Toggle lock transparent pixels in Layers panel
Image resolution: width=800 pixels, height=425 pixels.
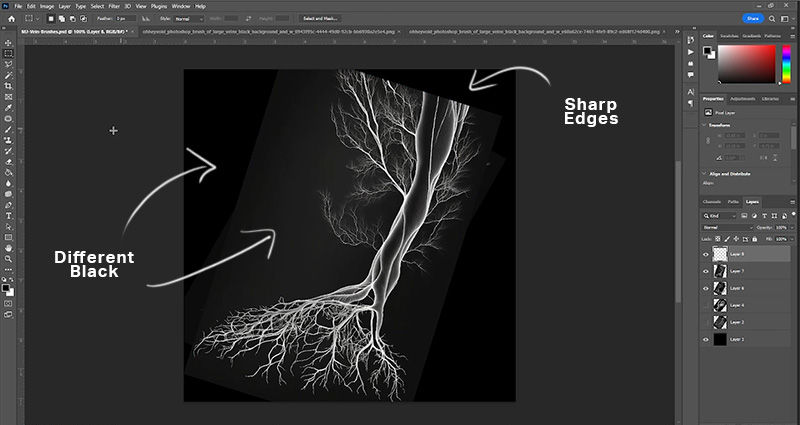(718, 239)
